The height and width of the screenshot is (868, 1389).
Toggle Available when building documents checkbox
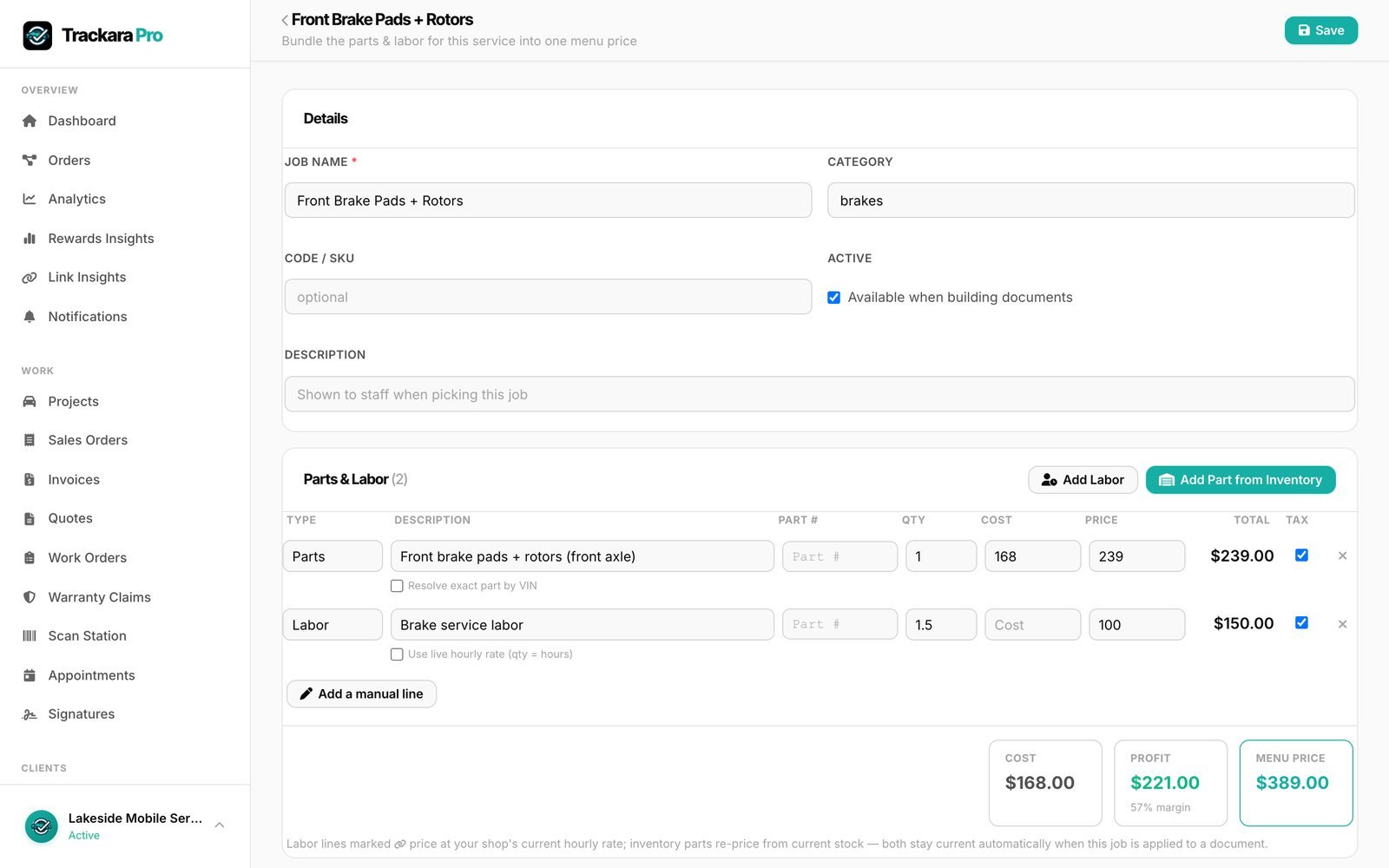(x=833, y=297)
